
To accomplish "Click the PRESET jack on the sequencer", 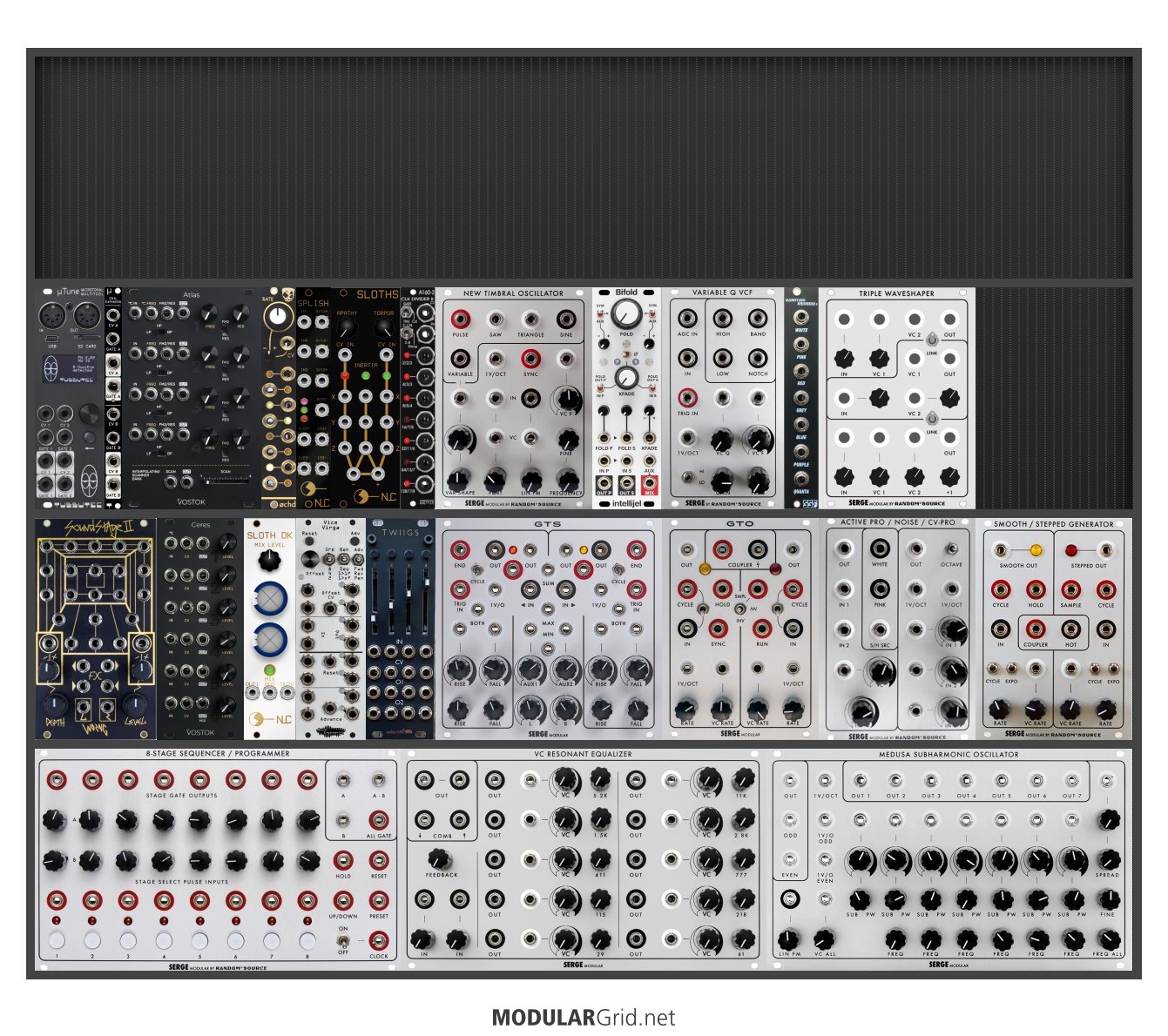I will (x=378, y=900).
